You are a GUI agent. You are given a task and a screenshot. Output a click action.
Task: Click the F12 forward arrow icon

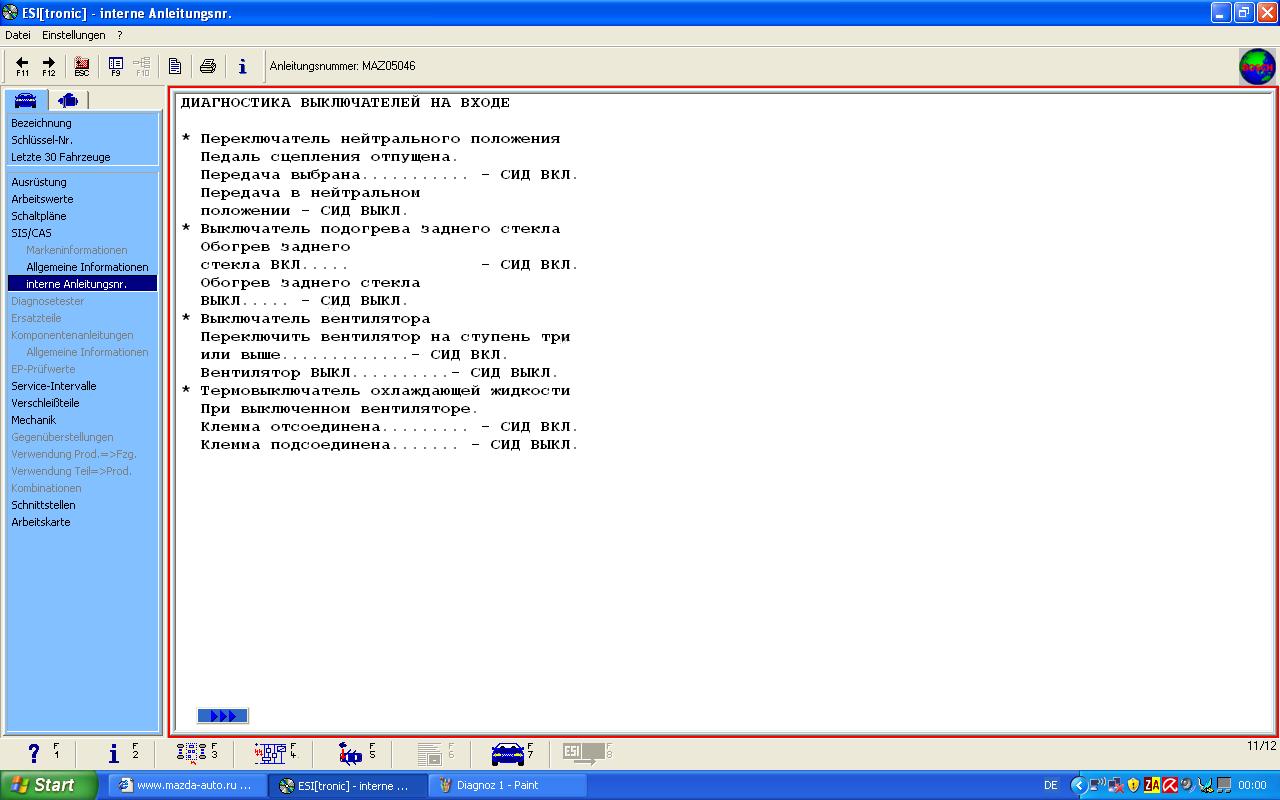tap(48, 66)
